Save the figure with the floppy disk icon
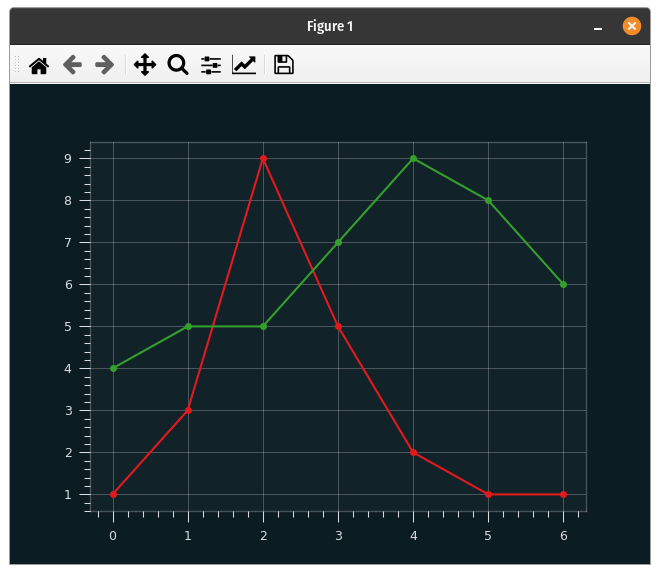The image size is (660, 574). coord(284,65)
